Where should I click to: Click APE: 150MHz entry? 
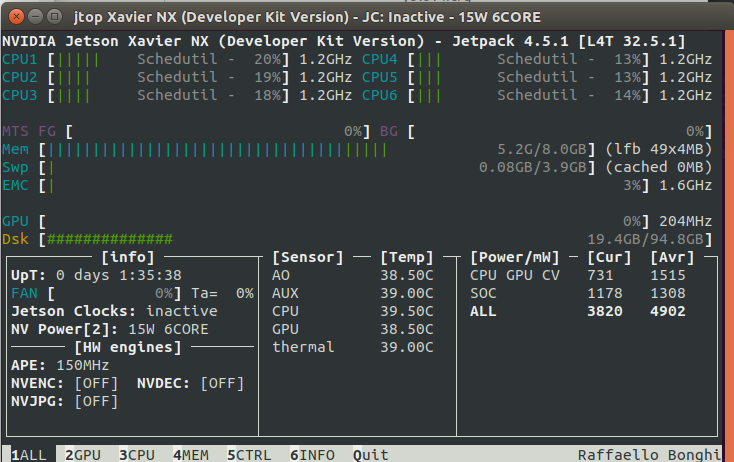click(60, 365)
